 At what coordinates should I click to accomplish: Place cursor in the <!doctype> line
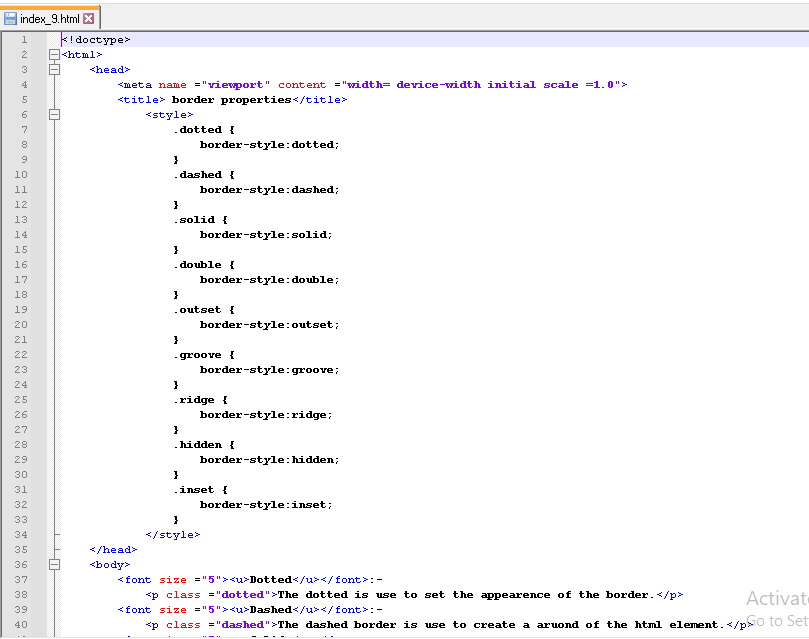coord(96,40)
